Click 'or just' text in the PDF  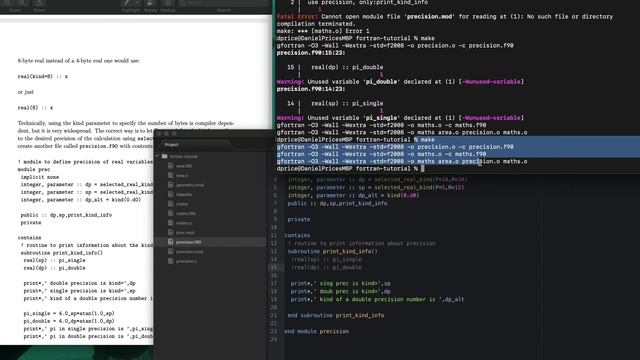(x=25, y=92)
